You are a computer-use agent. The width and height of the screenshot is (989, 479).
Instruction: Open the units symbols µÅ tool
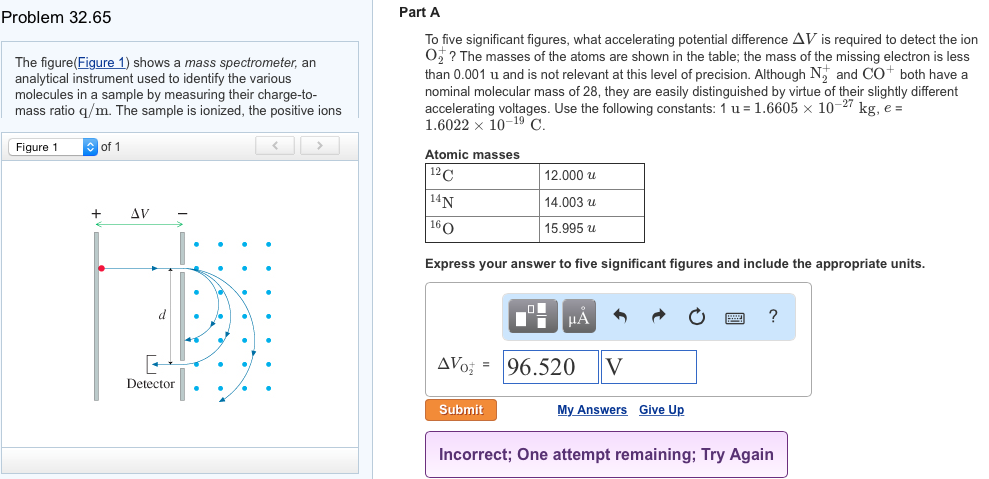coord(579,316)
